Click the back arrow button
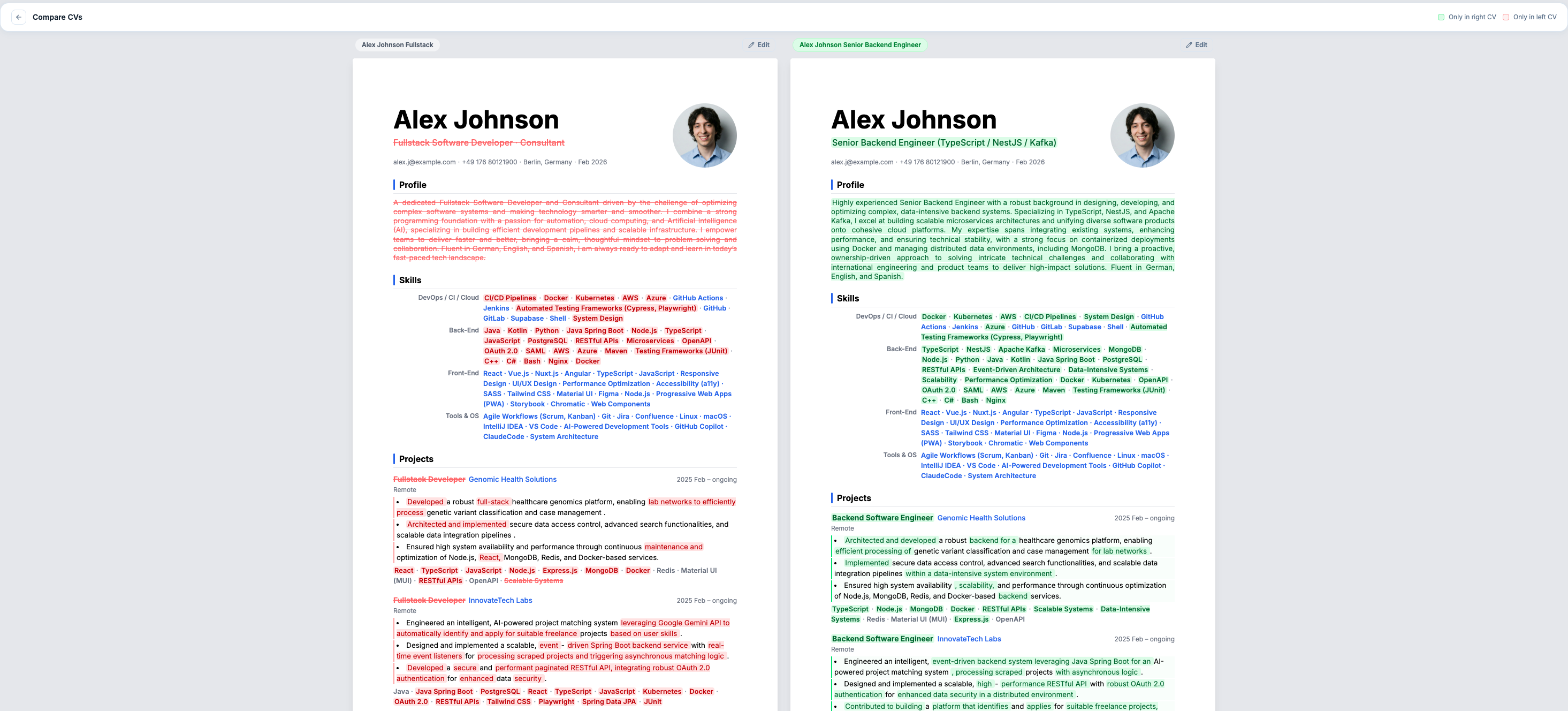1568x711 pixels. coord(18,17)
